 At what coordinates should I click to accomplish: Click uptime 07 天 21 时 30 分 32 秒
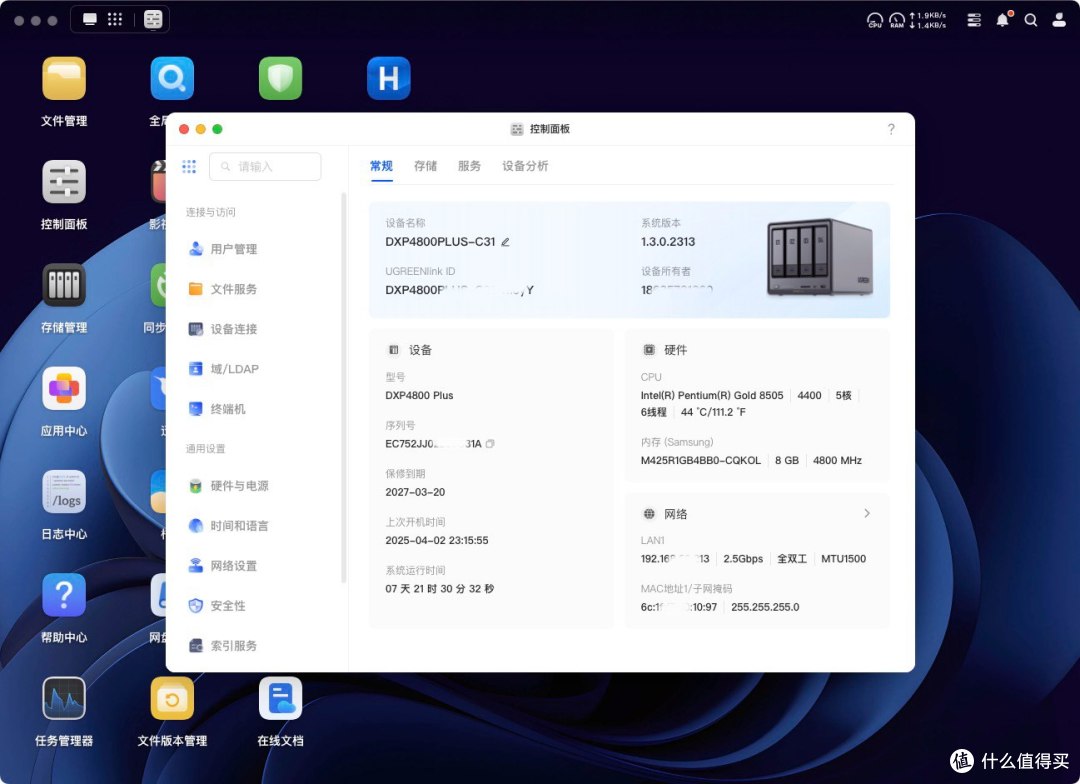click(439, 588)
